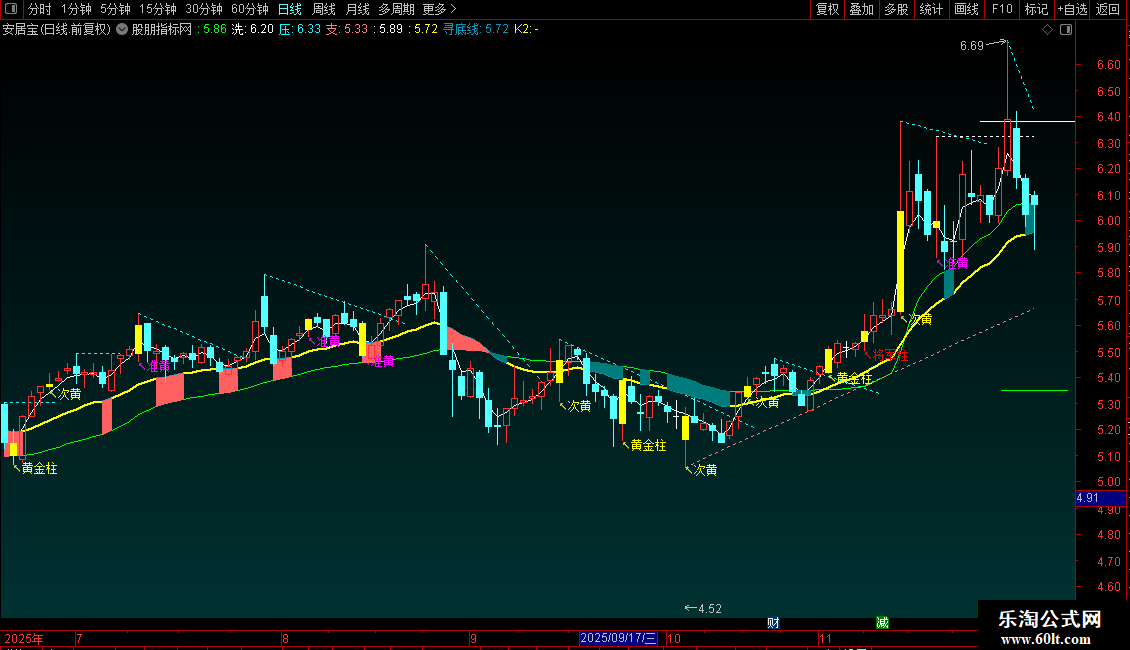Click the diamond marker icon above the chart
Viewport: 1130px width, 650px height.
coord(1048,30)
